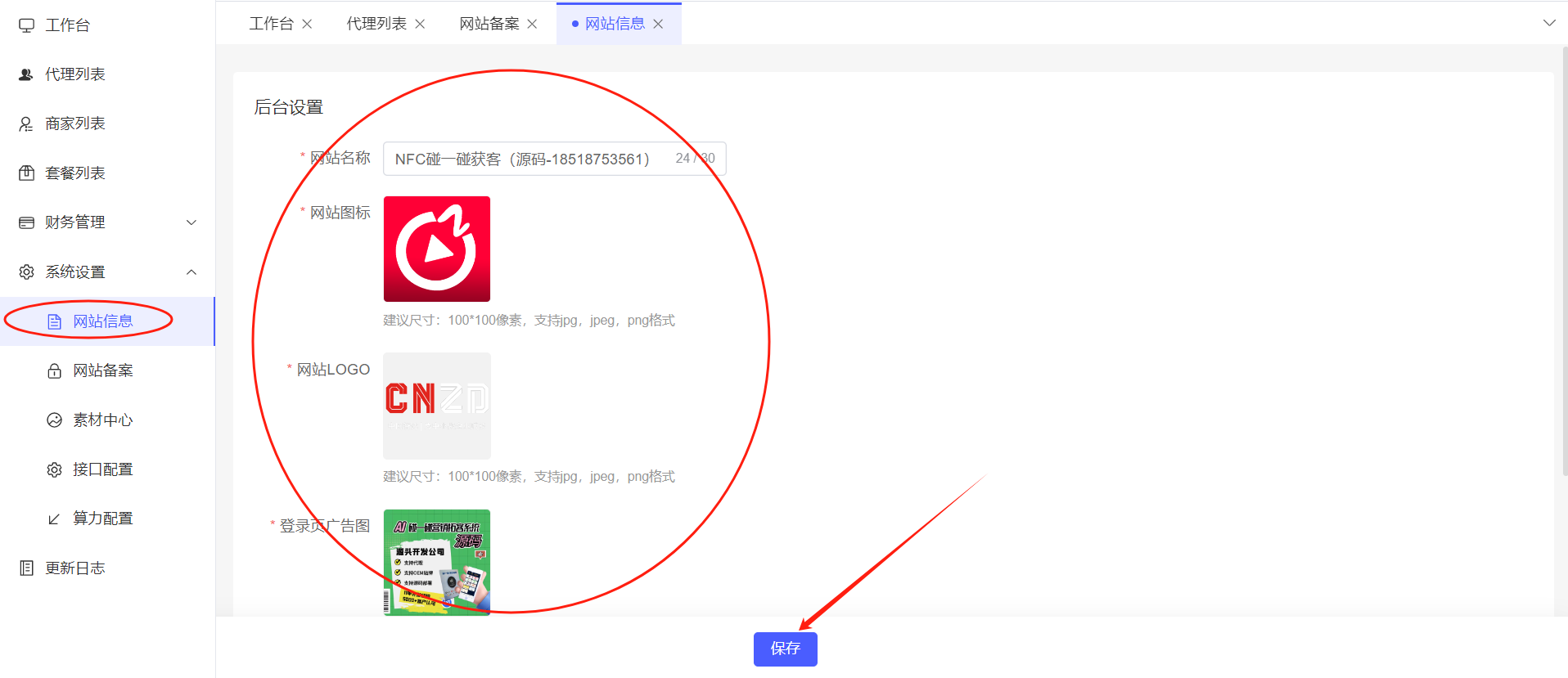Close the 代理列表 tab
This screenshot has height=678, width=1568.
420,24
